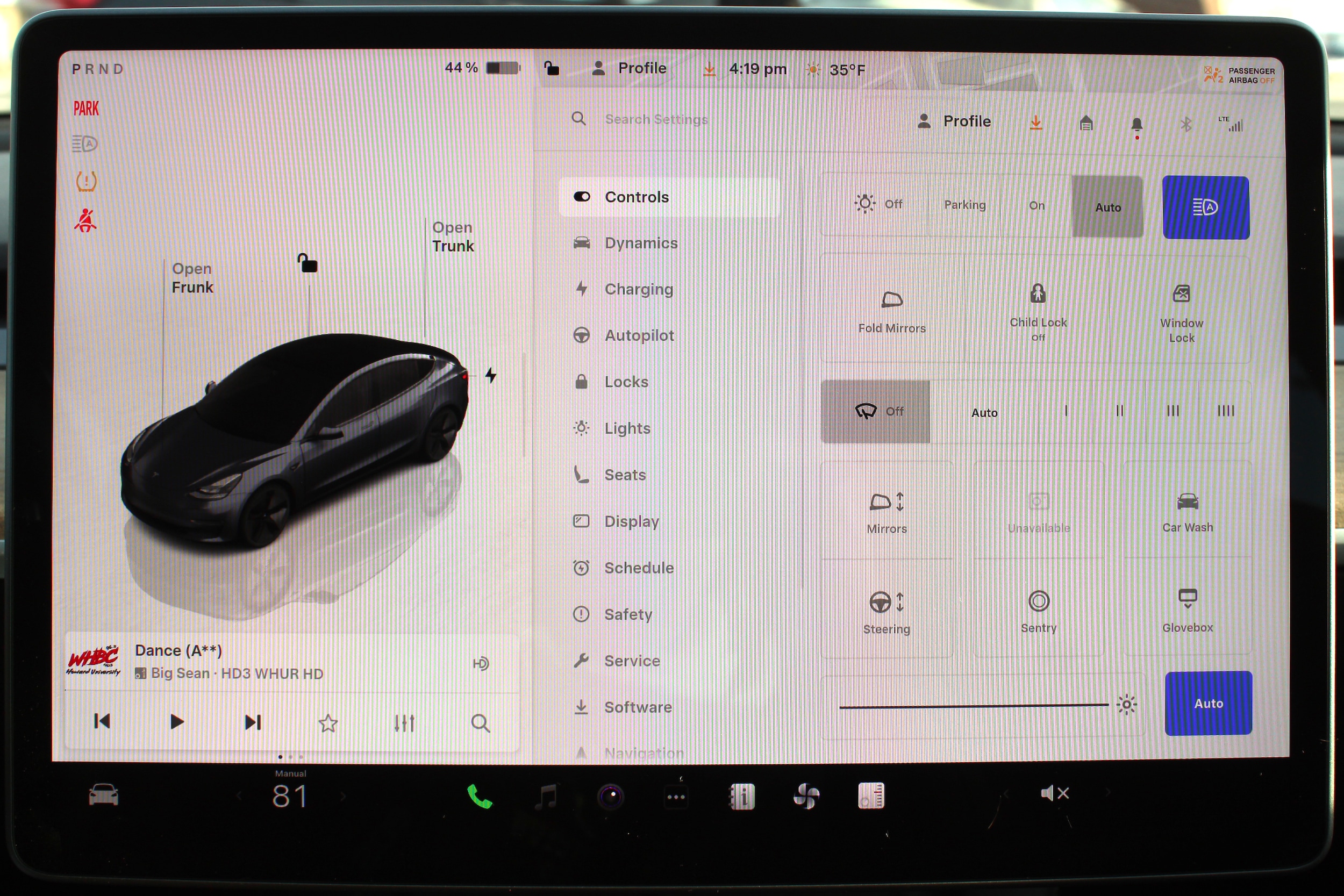Select the Charging menu item
Viewport: 1344px width, 896px height.
[x=638, y=289]
